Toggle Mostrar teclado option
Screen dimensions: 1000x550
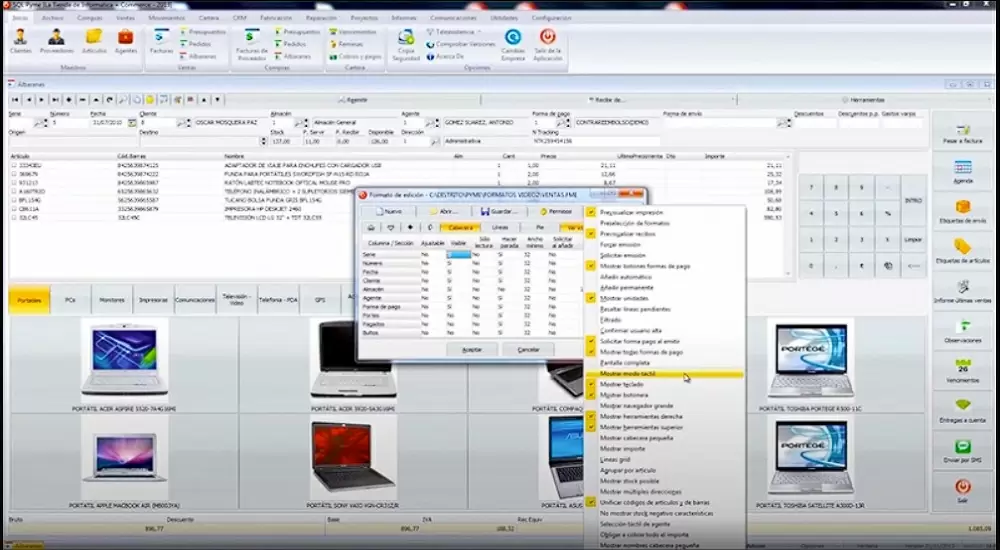[622, 385]
